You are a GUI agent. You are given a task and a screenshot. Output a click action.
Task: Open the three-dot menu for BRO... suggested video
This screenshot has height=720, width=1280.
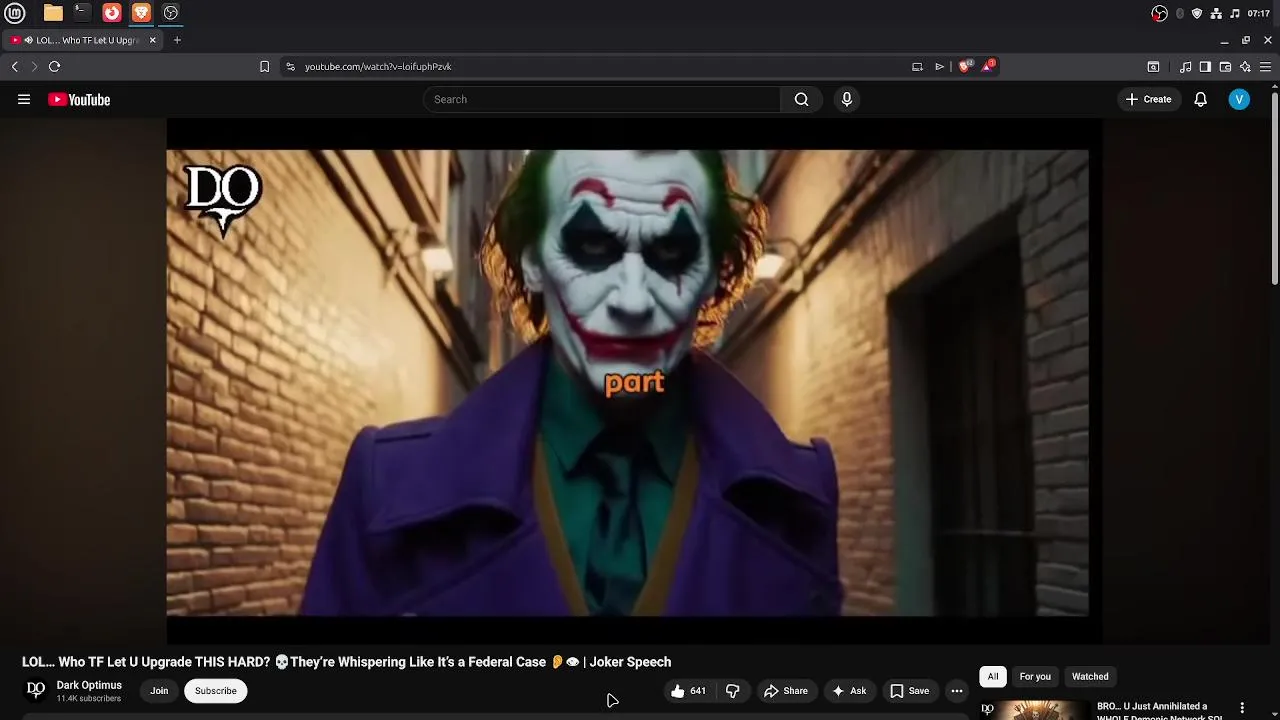tap(1242, 708)
